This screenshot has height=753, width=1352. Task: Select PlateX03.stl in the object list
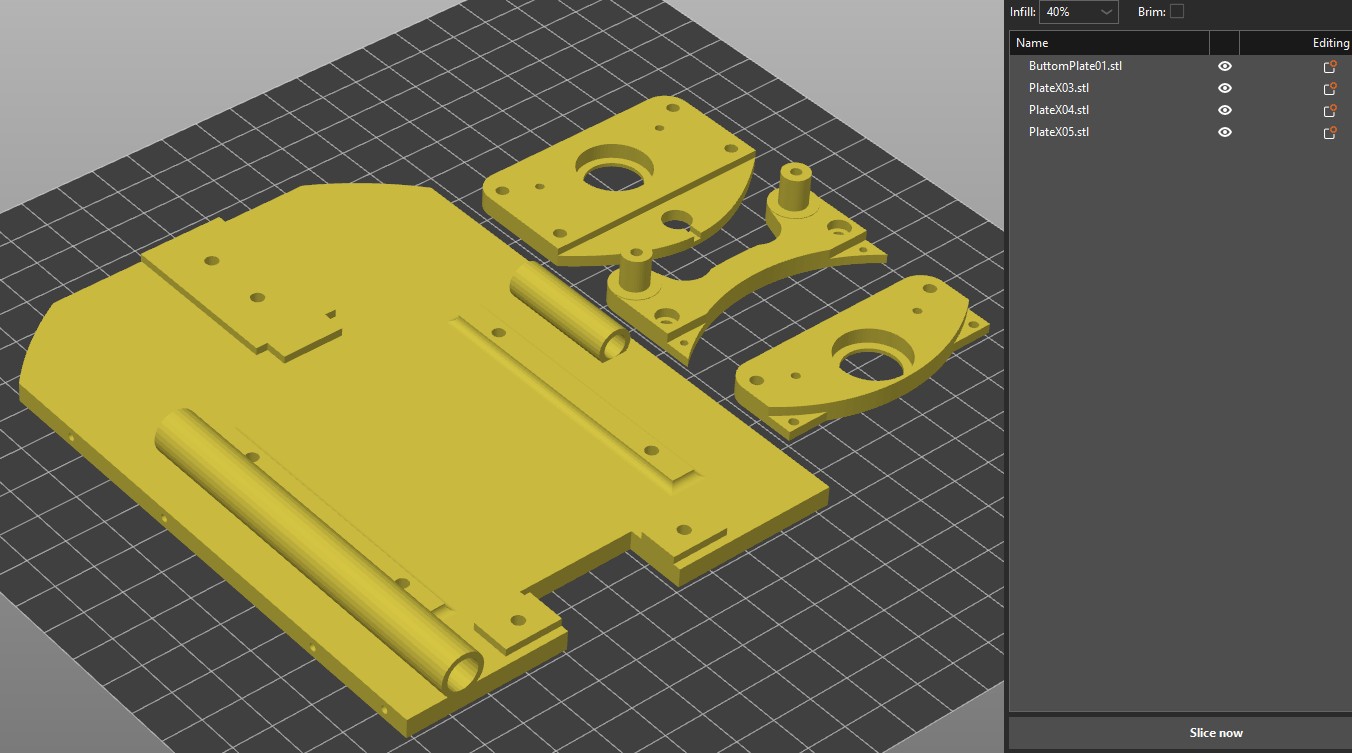click(x=1058, y=88)
